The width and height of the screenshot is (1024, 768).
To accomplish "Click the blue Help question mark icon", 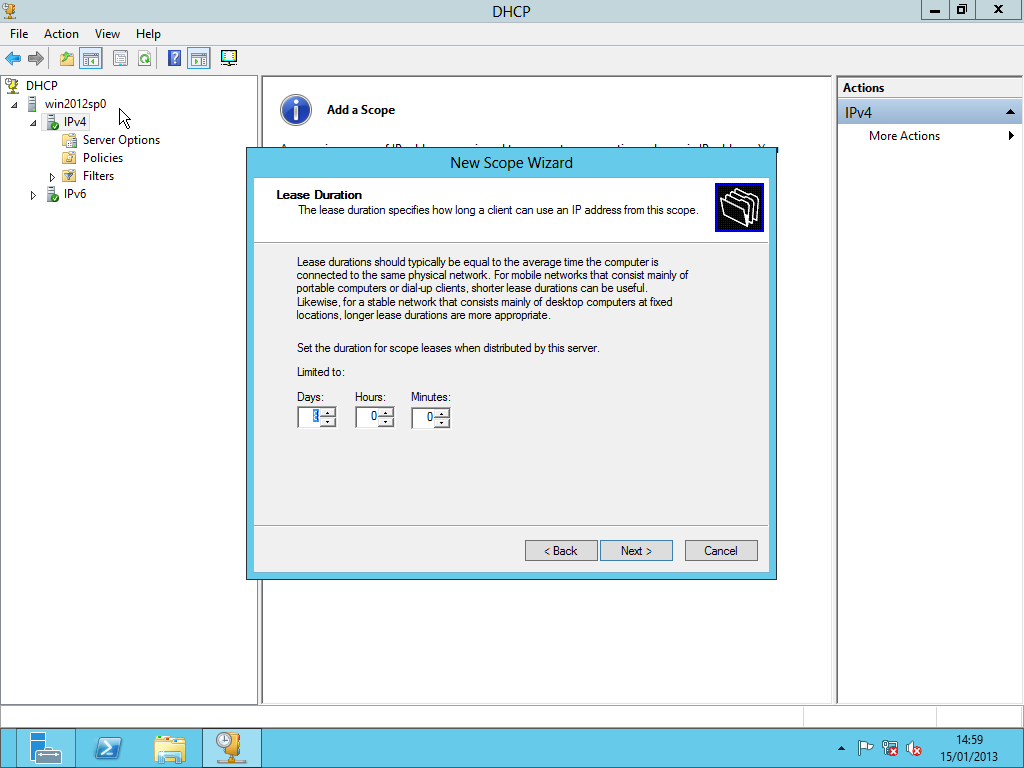I will [x=174, y=59].
